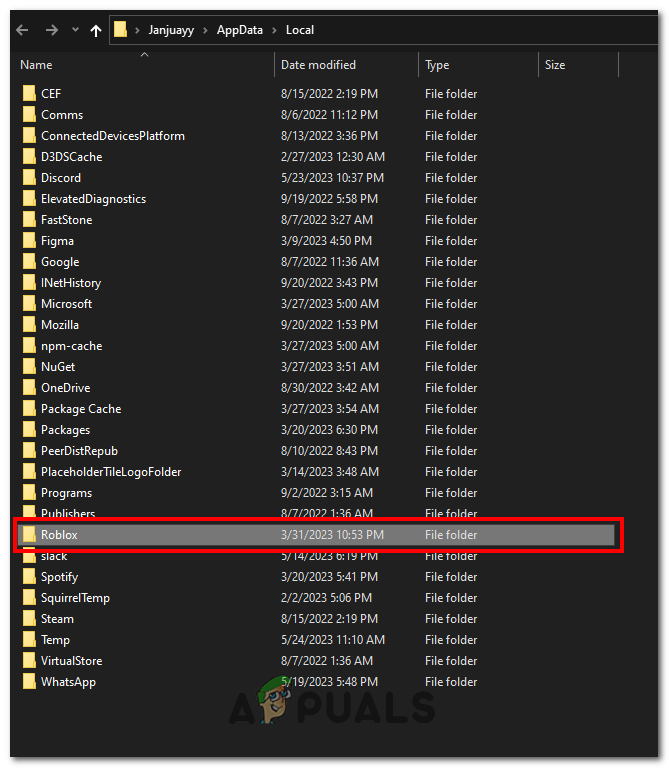This screenshot has height=768, width=669.
Task: Select the PeerDistRepub folder icon
Action: click(x=29, y=451)
